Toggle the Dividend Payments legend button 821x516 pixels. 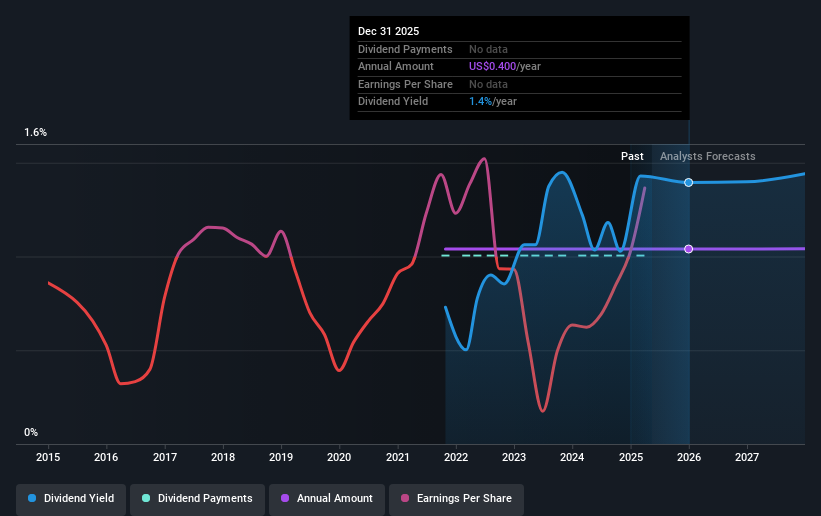[x=197, y=499]
